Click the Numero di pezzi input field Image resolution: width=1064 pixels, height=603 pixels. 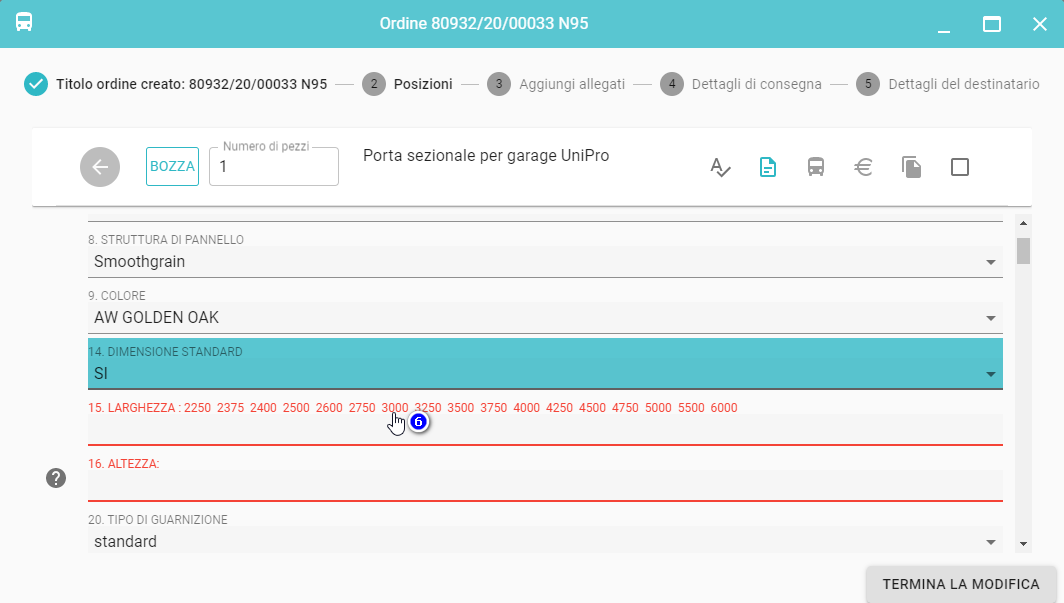click(274, 167)
